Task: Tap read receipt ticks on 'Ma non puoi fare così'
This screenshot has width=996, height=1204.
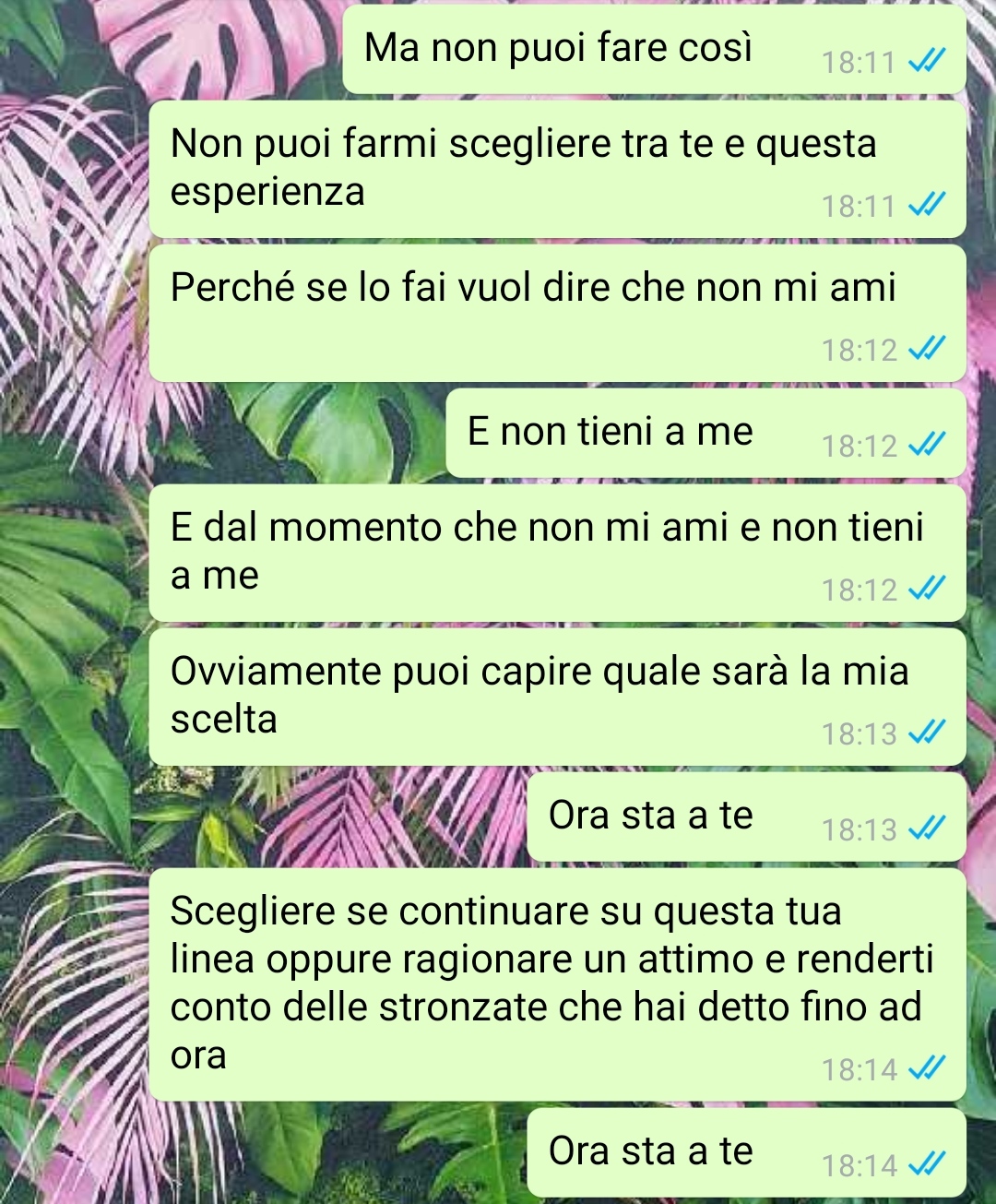Action: coord(927,62)
